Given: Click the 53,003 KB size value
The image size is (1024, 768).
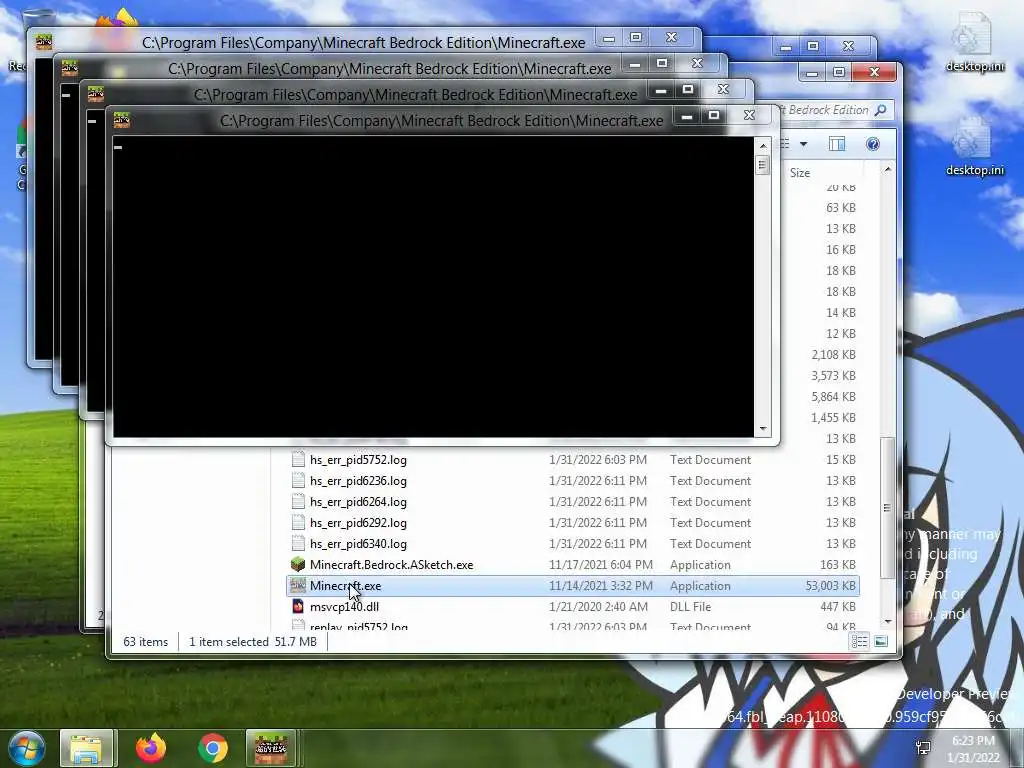Looking at the screenshot, I should [x=830, y=586].
